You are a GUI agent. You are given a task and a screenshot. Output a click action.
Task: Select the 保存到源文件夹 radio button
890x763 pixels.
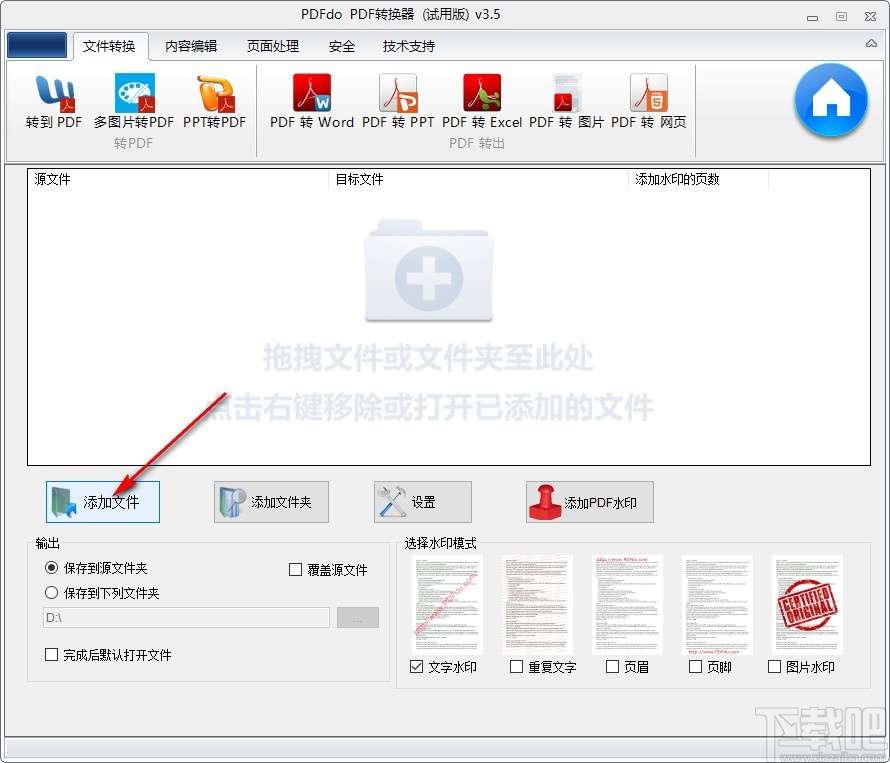[x=51, y=568]
